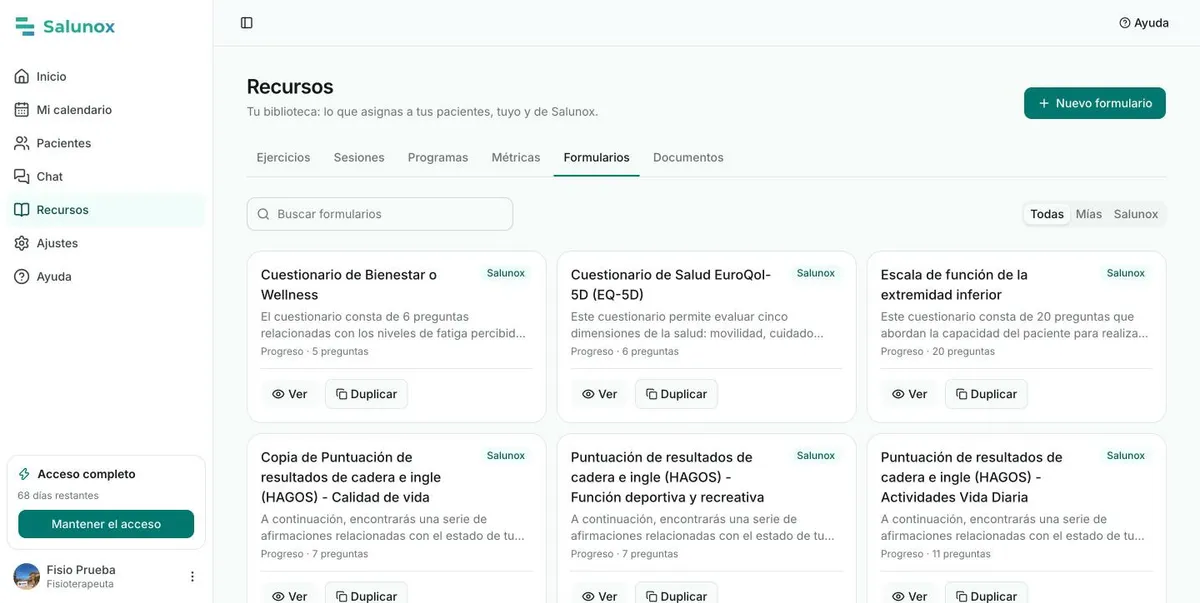Image resolution: width=1200 pixels, height=603 pixels.
Task: Toggle the sidebar panel icon
Action: point(247,23)
